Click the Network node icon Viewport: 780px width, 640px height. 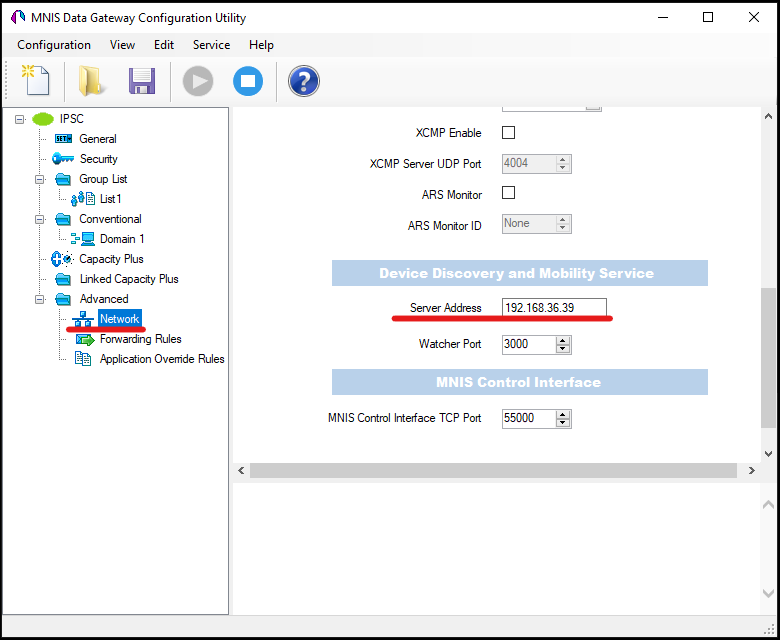coord(83,319)
